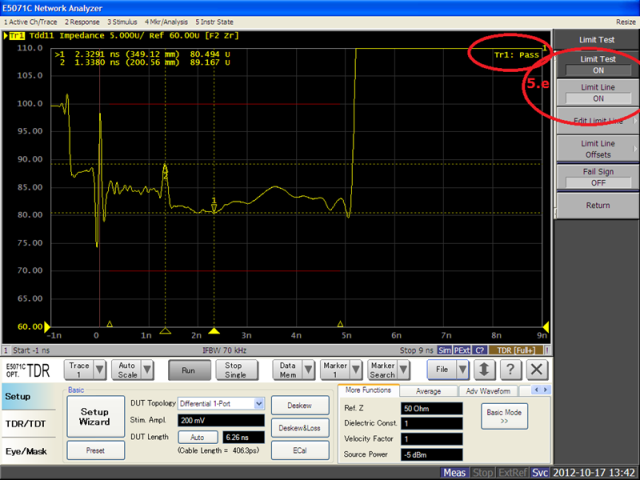
Task: Expand the Auto Scale dropdown arrow
Action: coord(149,369)
